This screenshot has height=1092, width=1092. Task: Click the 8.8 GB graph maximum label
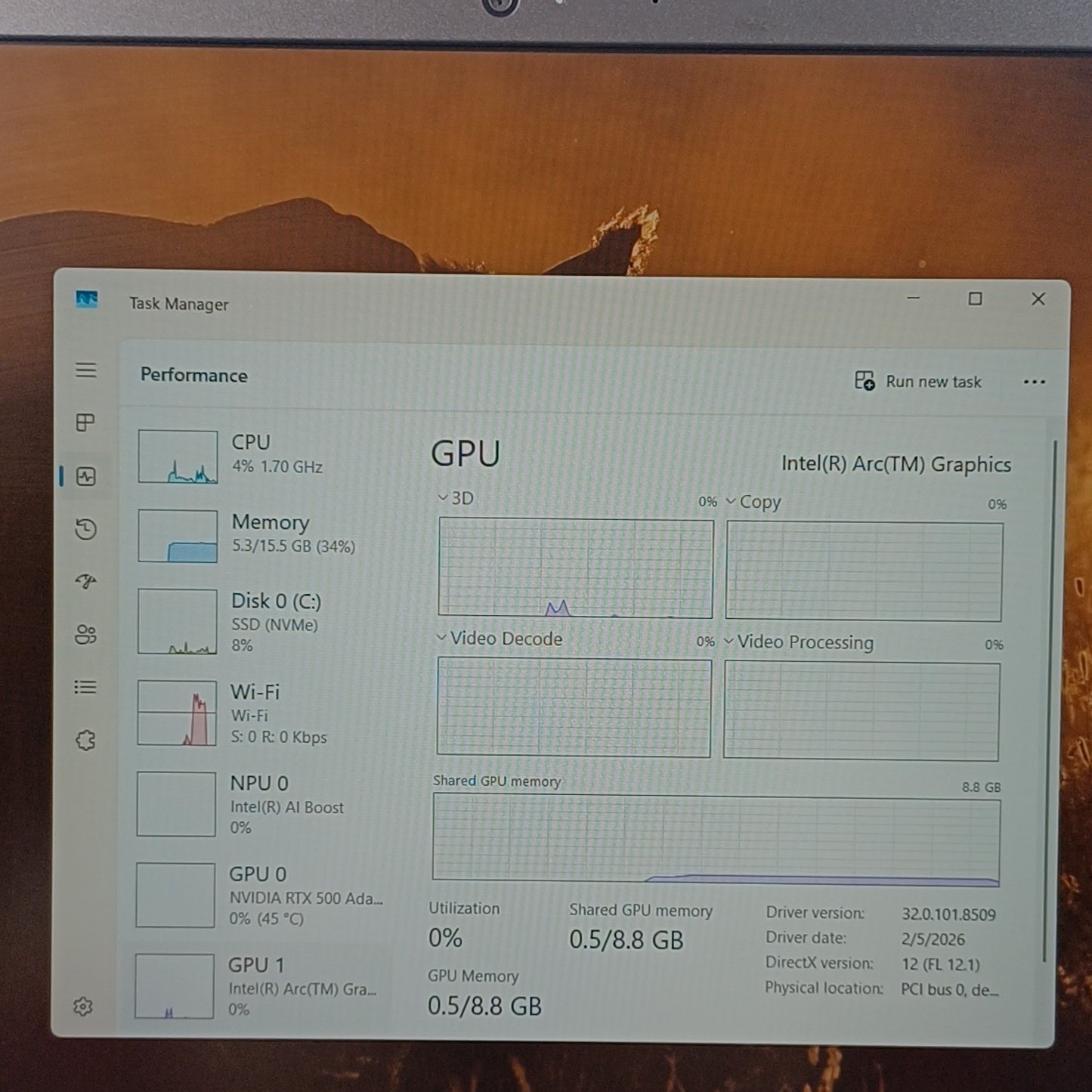point(981,787)
